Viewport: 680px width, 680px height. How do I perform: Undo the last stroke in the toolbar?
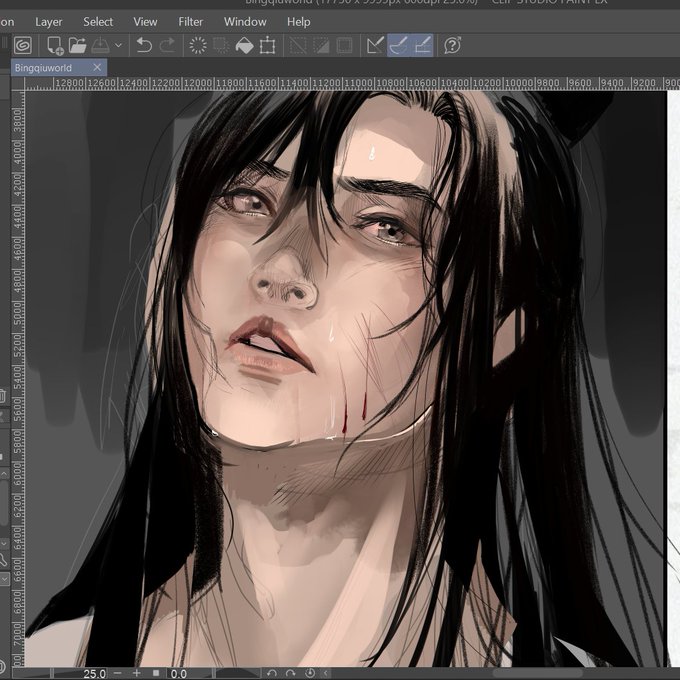pyautogui.click(x=144, y=45)
